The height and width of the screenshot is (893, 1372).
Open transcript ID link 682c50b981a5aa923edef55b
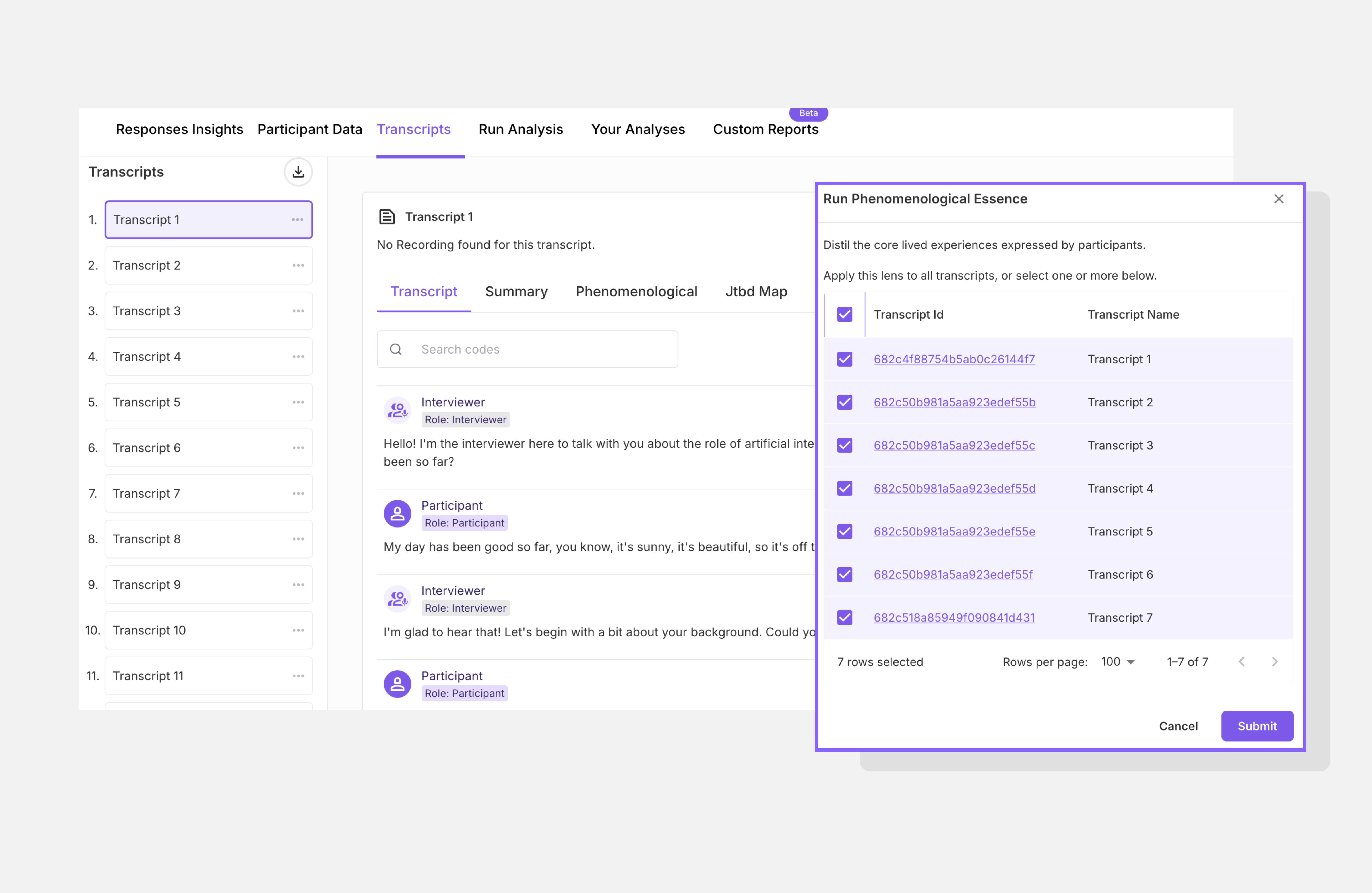click(955, 402)
